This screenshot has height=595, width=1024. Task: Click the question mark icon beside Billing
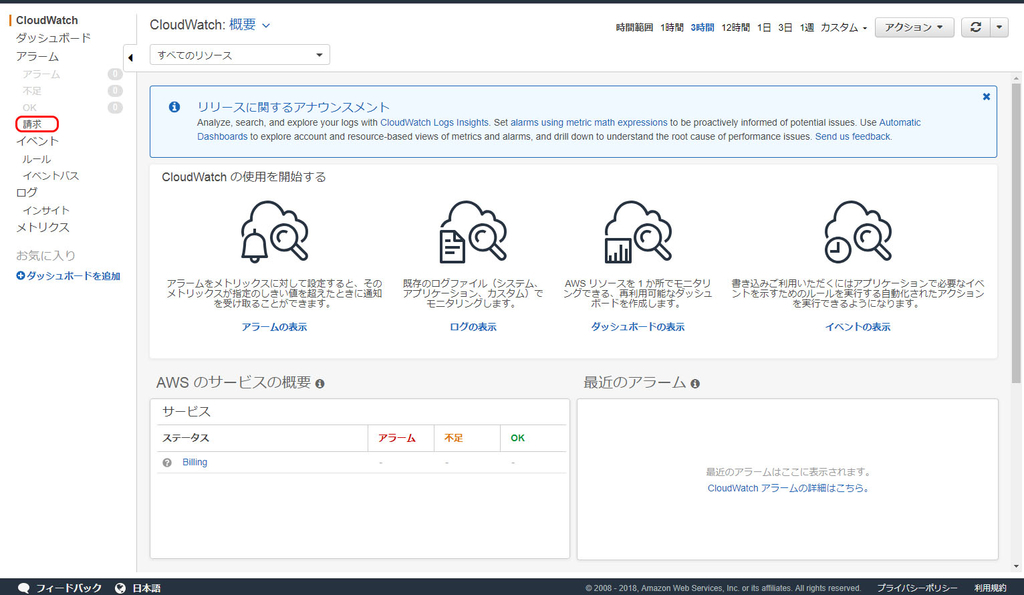click(166, 463)
